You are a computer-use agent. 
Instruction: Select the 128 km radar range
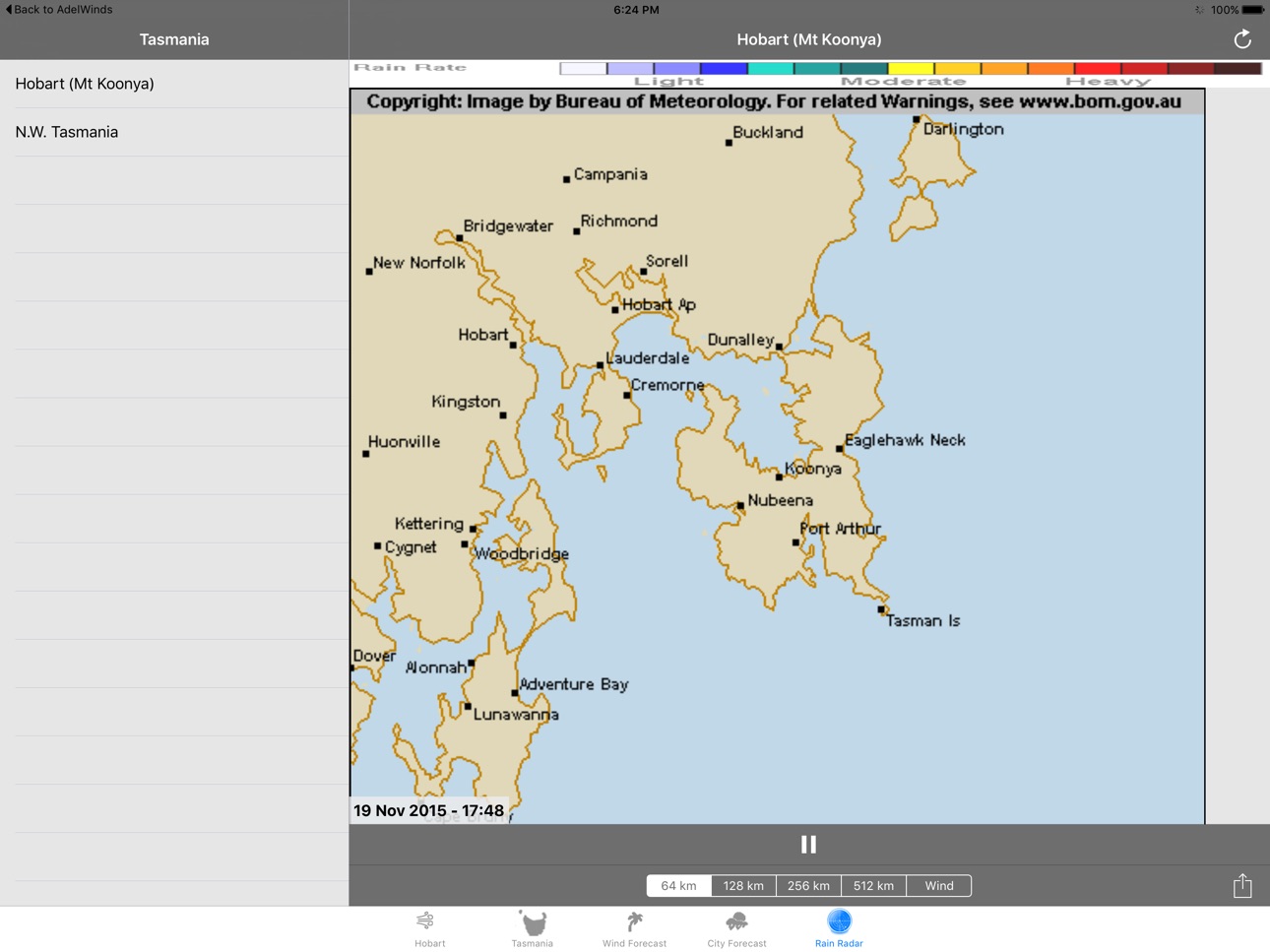pyautogui.click(x=743, y=886)
